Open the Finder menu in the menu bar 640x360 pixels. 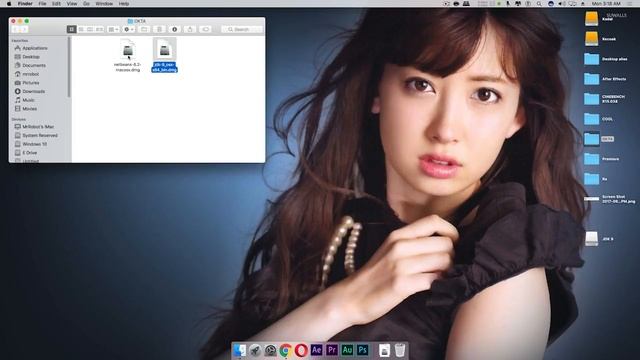pyautogui.click(x=25, y=3)
